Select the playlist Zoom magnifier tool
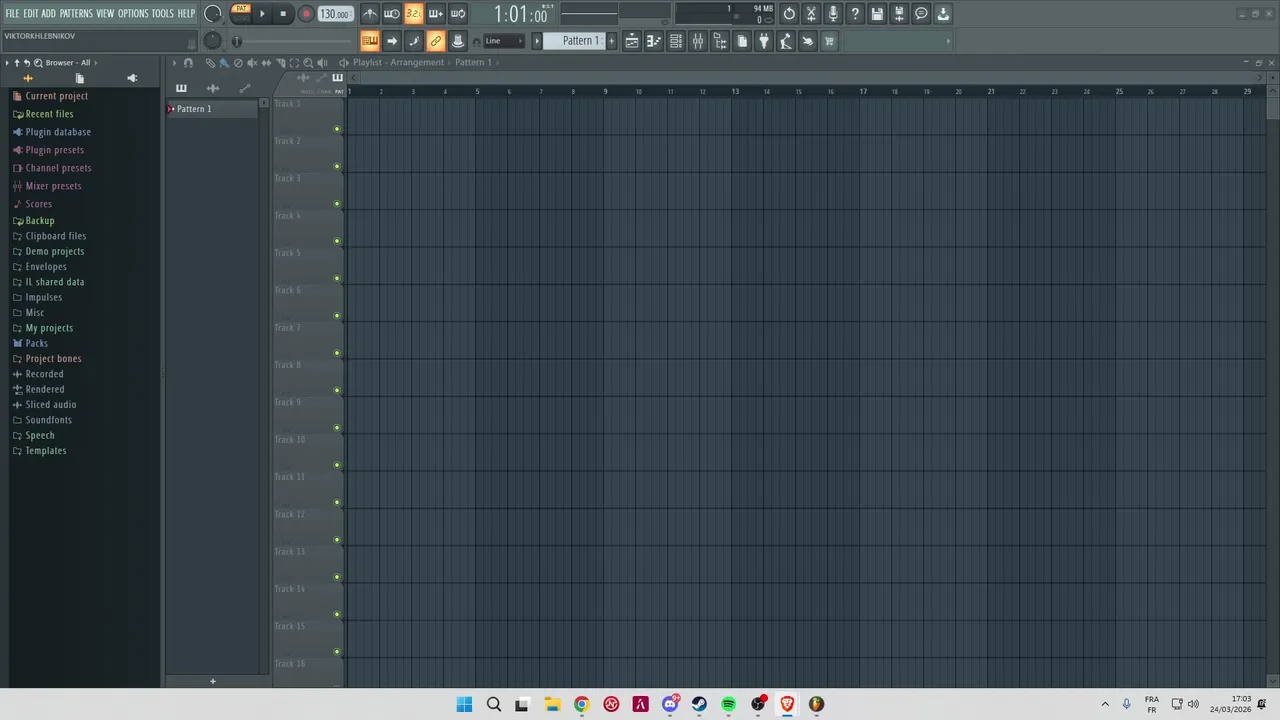The image size is (1280, 720). coord(308,62)
